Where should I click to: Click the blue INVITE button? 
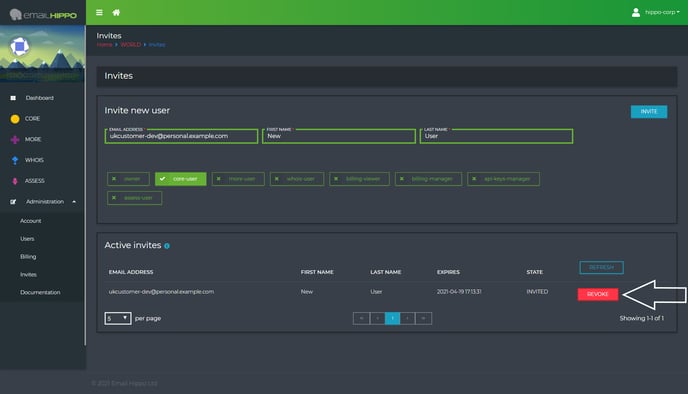coord(649,111)
